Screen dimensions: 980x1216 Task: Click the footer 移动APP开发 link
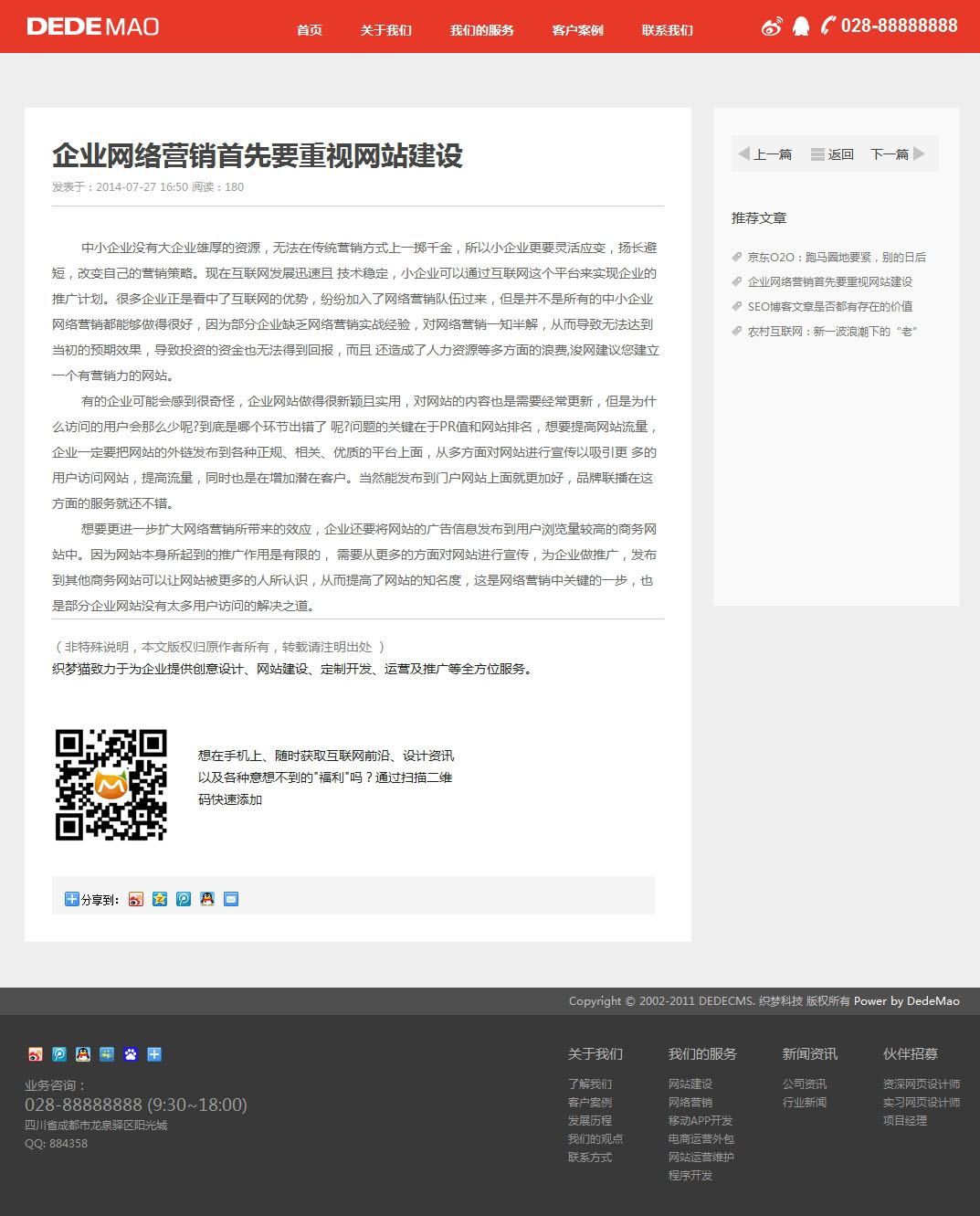pos(700,1121)
